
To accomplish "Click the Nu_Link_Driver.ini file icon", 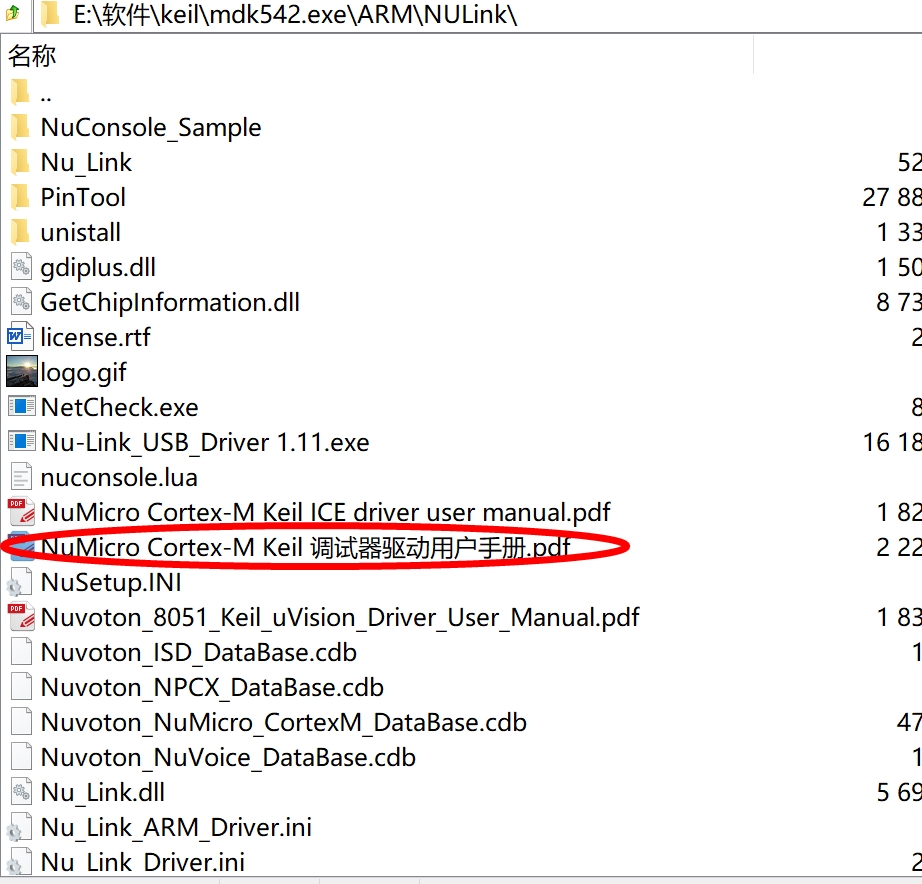I will pos(19,862).
